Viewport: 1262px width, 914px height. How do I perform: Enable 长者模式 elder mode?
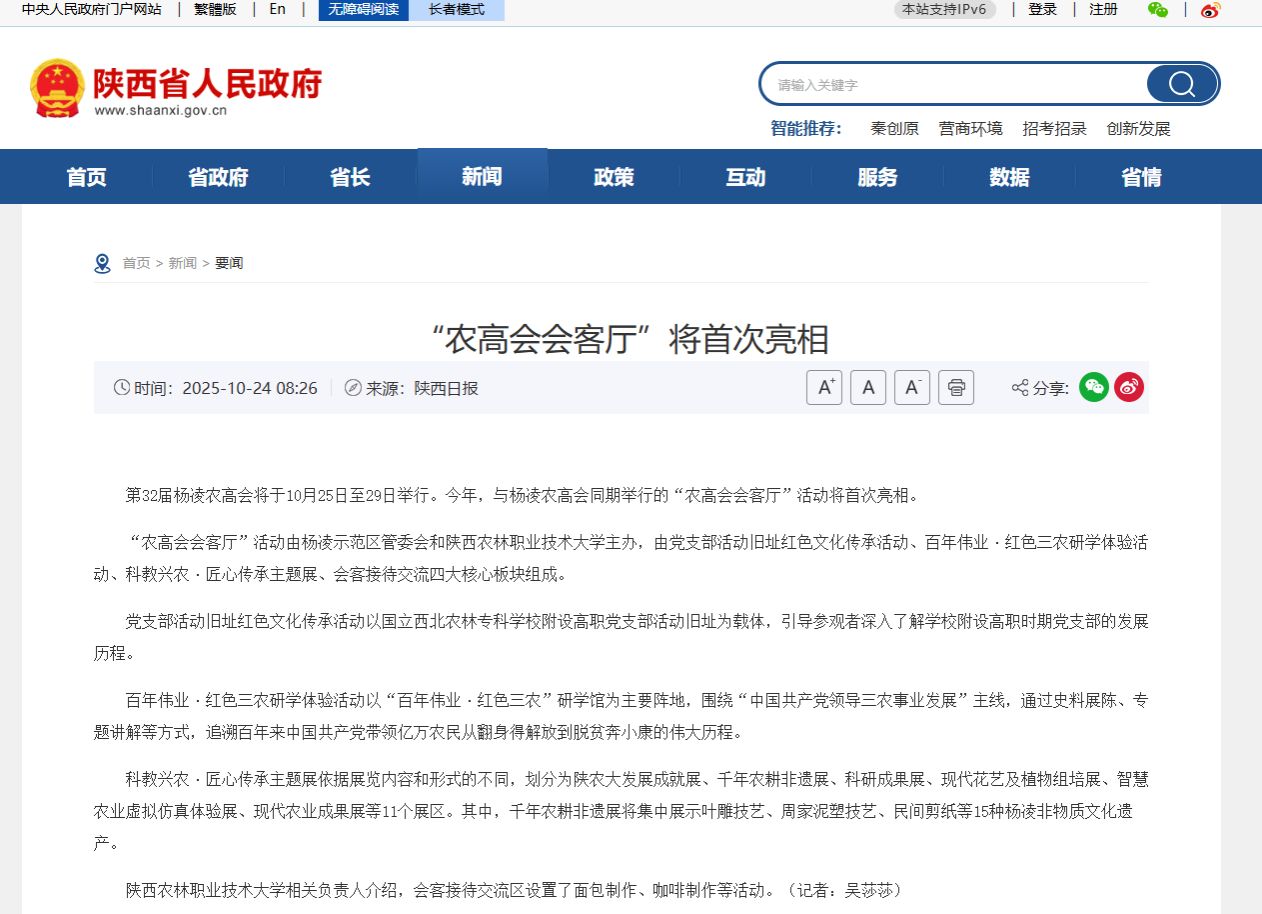tap(456, 10)
